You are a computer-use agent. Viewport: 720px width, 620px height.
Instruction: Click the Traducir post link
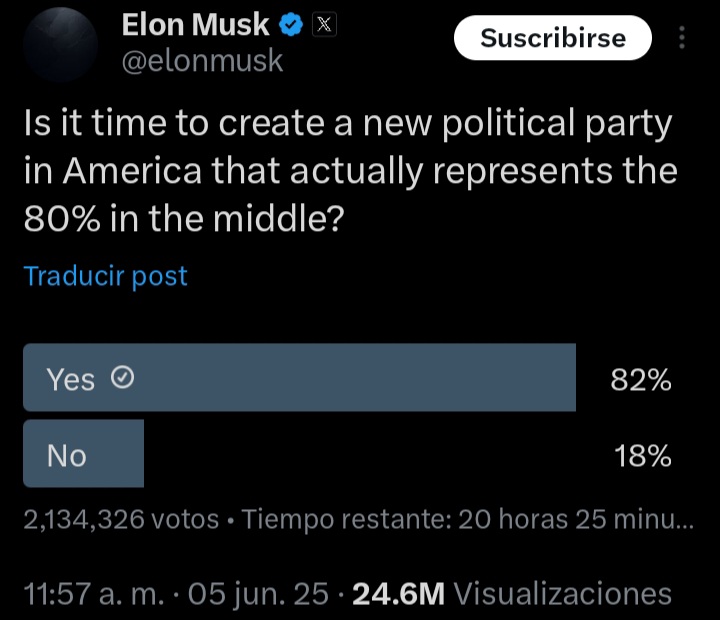105,276
